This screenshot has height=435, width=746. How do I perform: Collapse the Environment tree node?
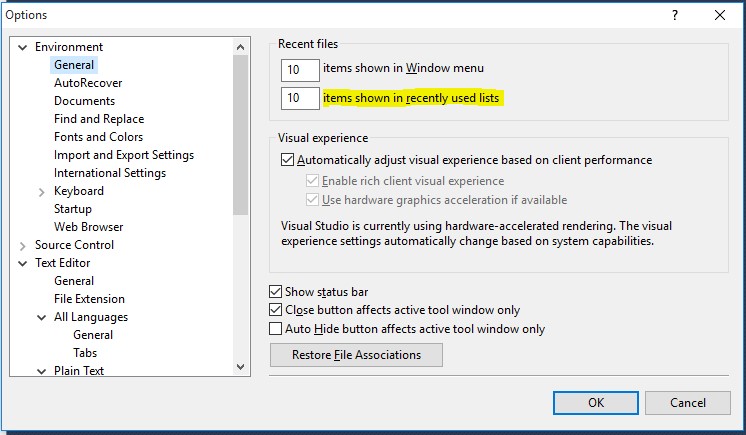(x=22, y=48)
